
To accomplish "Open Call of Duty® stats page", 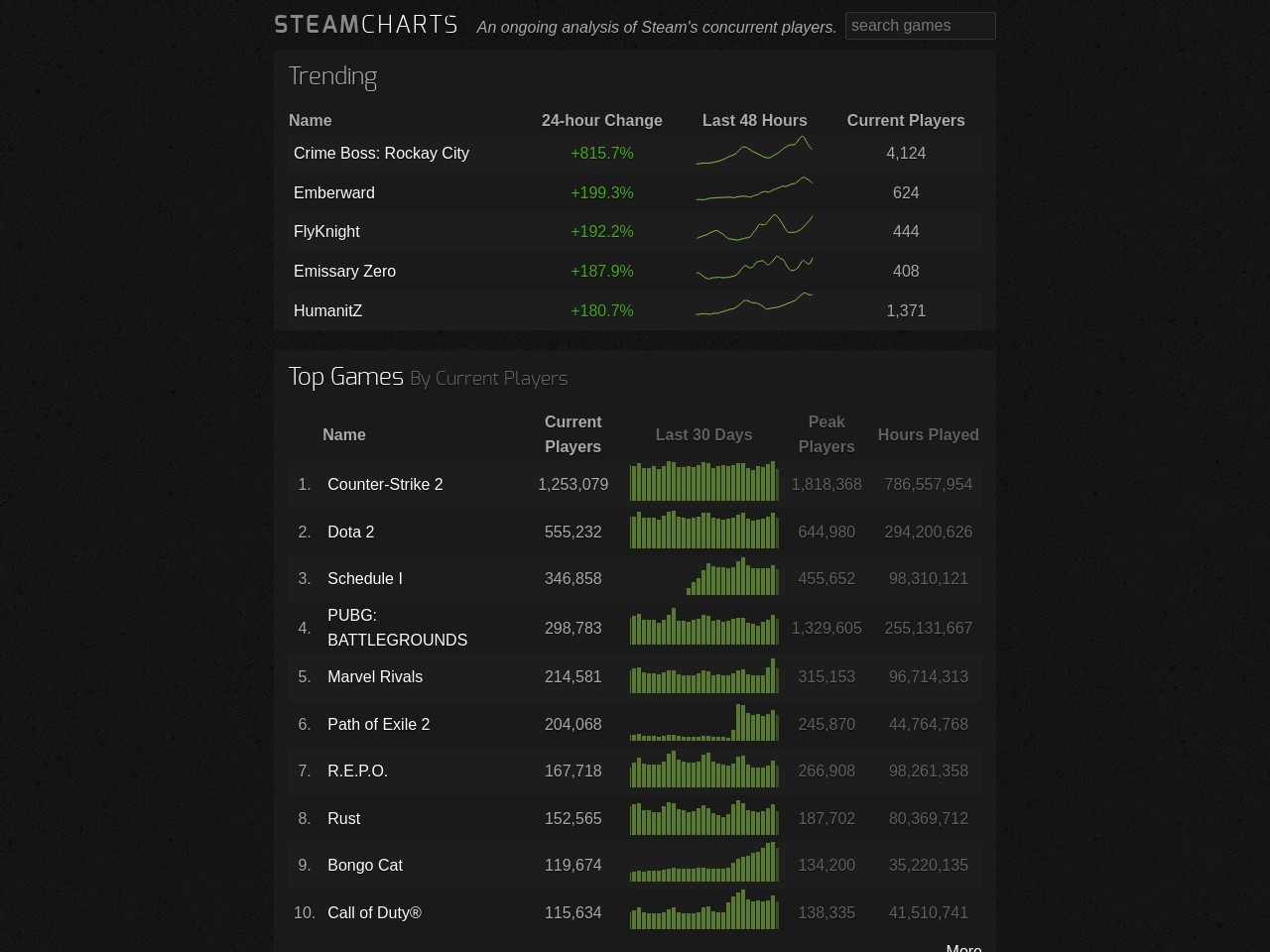I will click(374, 912).
